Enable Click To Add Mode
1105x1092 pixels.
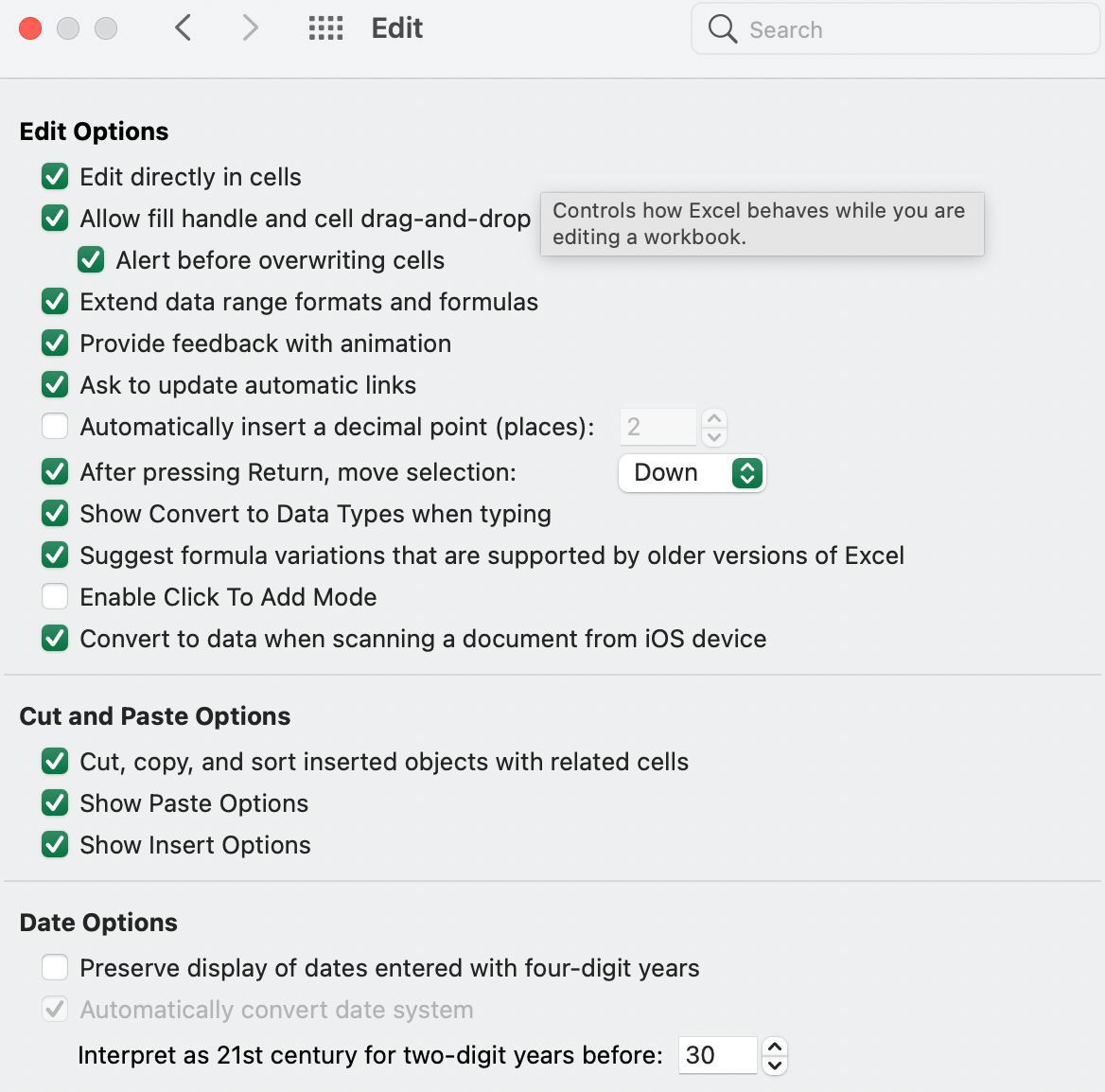[x=55, y=597]
